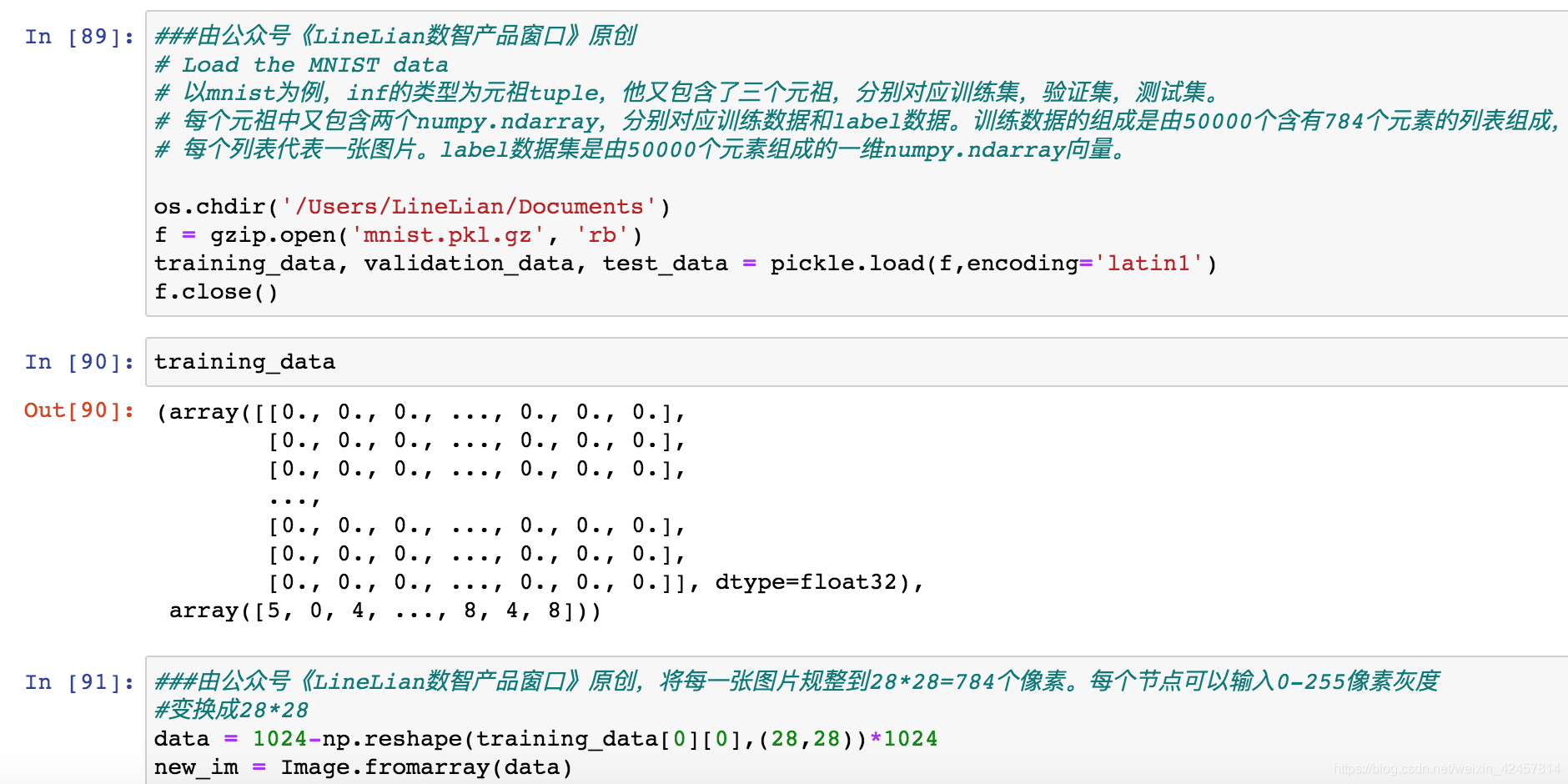The width and height of the screenshot is (1568, 784).
Task: Click the np.reshape(training_data[0][0]) code line
Action: click(x=546, y=739)
